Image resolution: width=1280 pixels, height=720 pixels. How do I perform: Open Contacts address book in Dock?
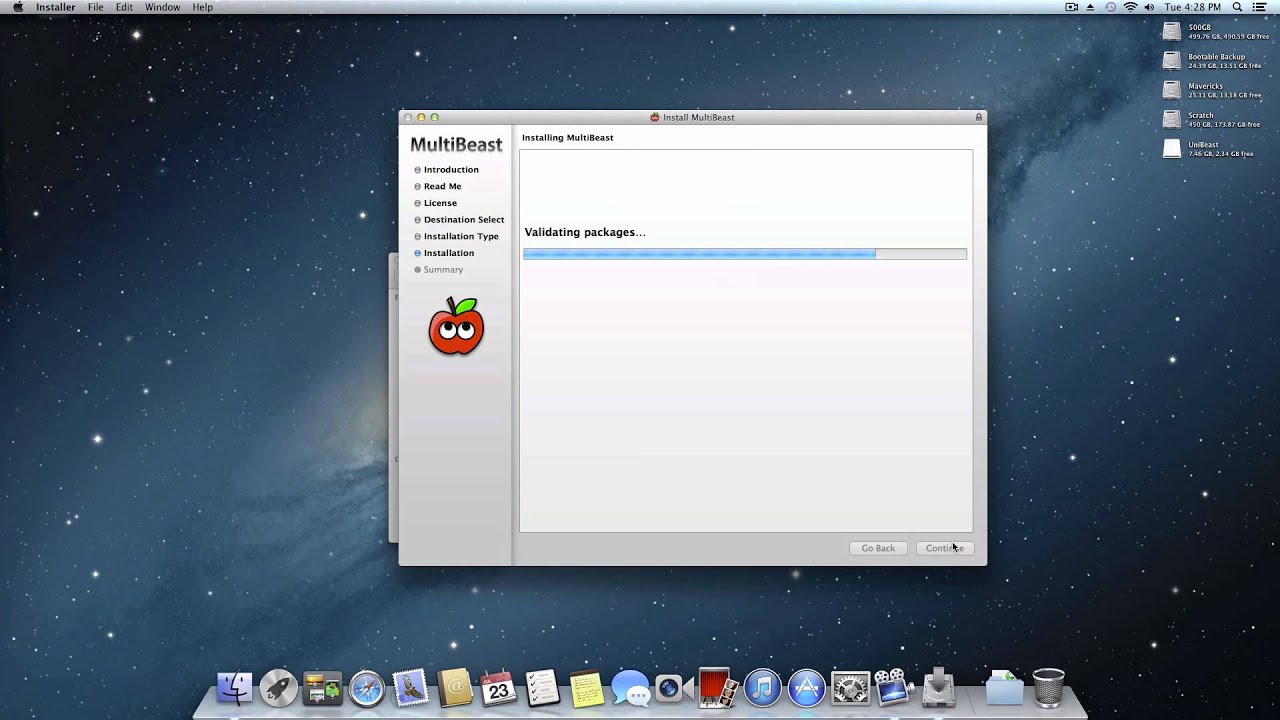455,688
